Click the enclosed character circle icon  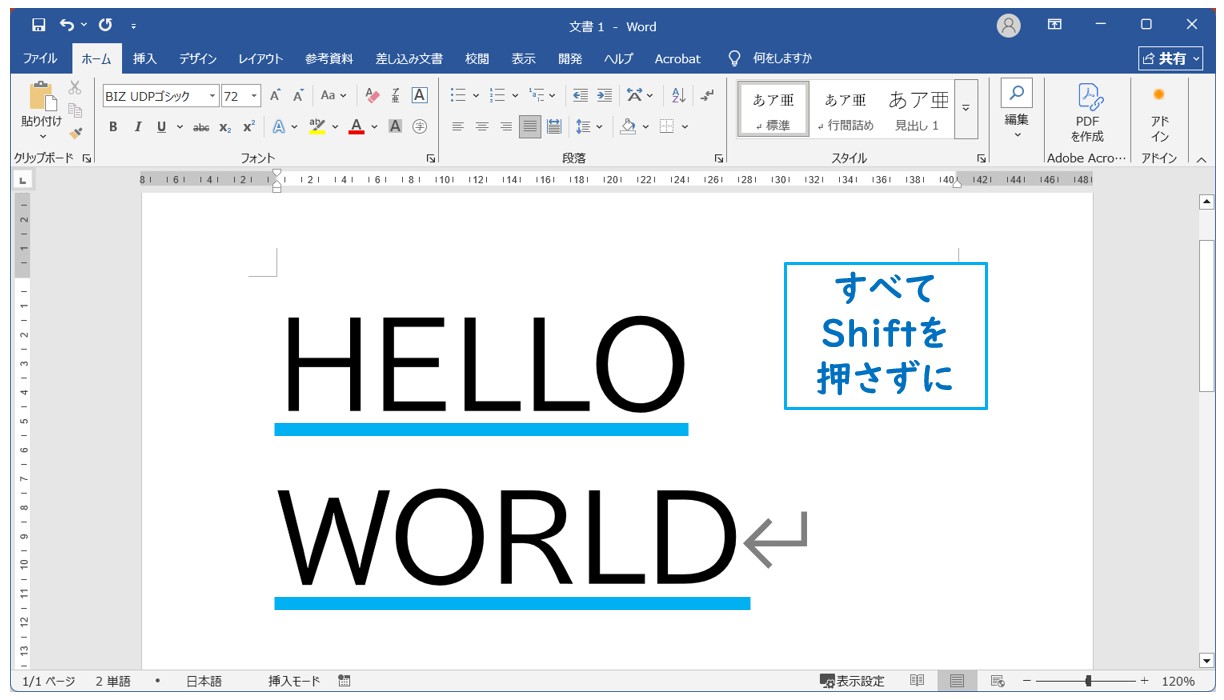pyautogui.click(x=420, y=126)
